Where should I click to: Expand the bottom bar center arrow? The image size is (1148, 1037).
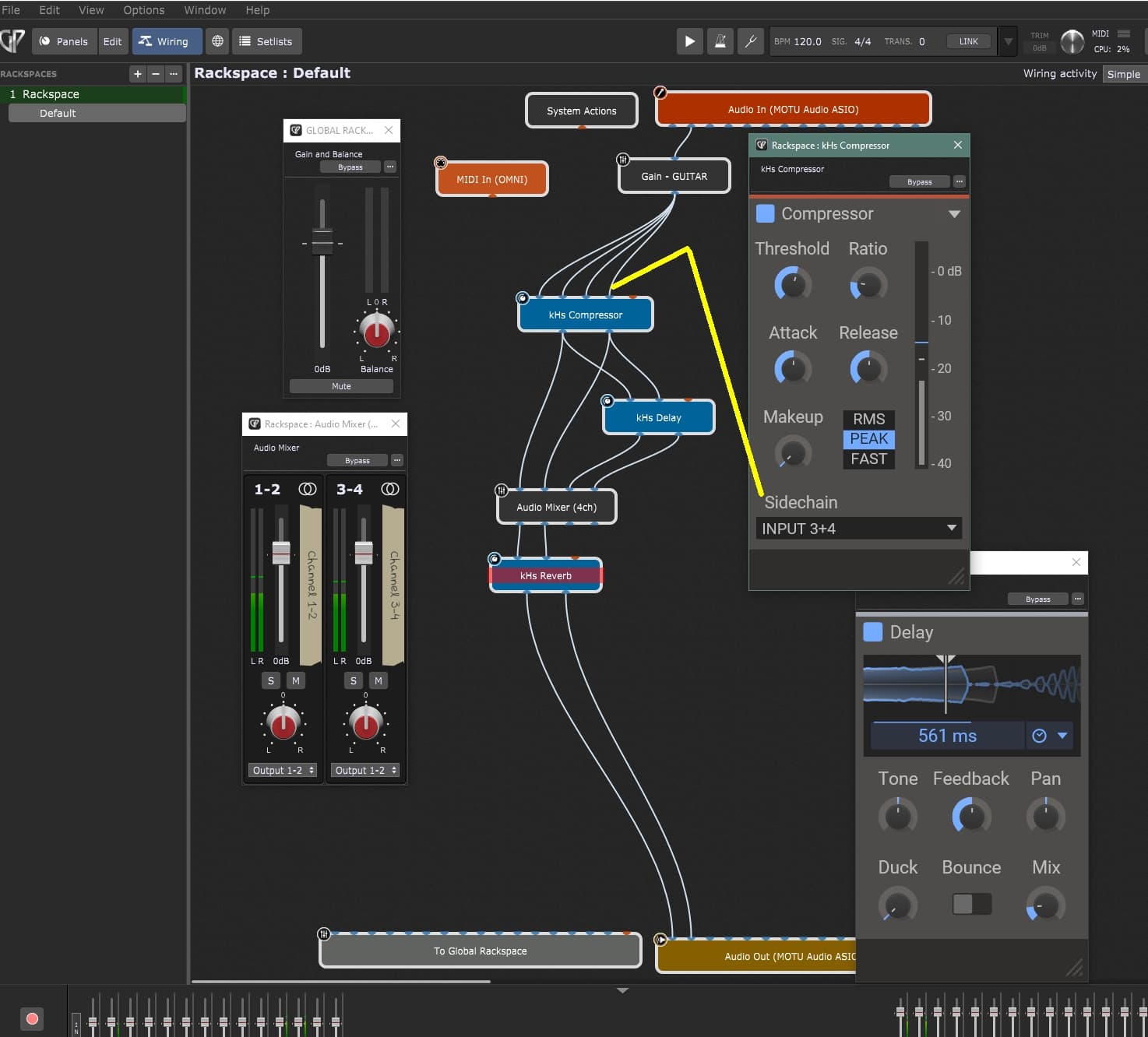pyautogui.click(x=622, y=991)
